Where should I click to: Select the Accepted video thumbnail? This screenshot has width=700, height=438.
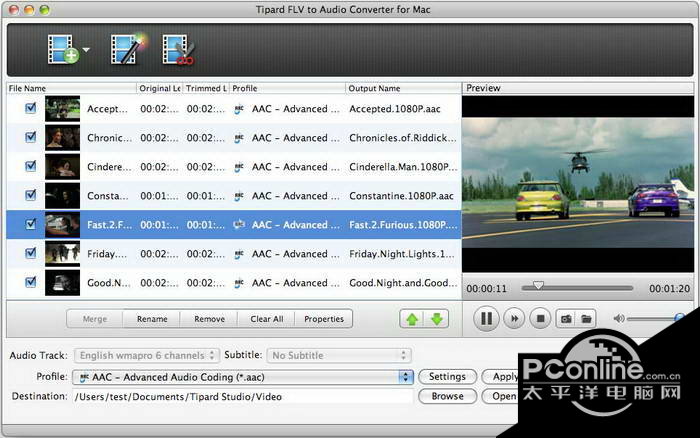click(62, 108)
